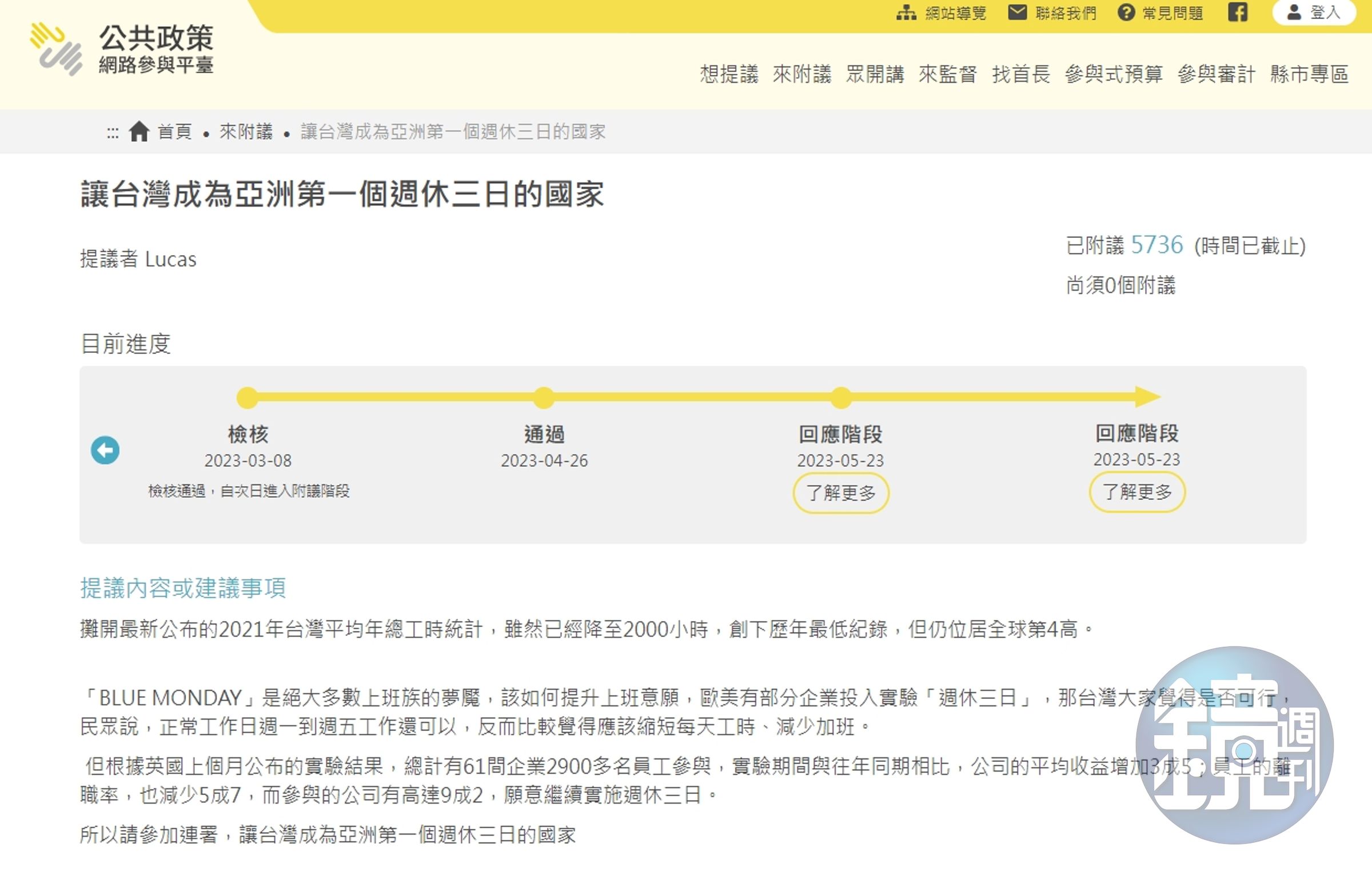Click the last 了解更多 button at timeline end
This screenshot has width=1372, height=870.
click(x=1137, y=492)
